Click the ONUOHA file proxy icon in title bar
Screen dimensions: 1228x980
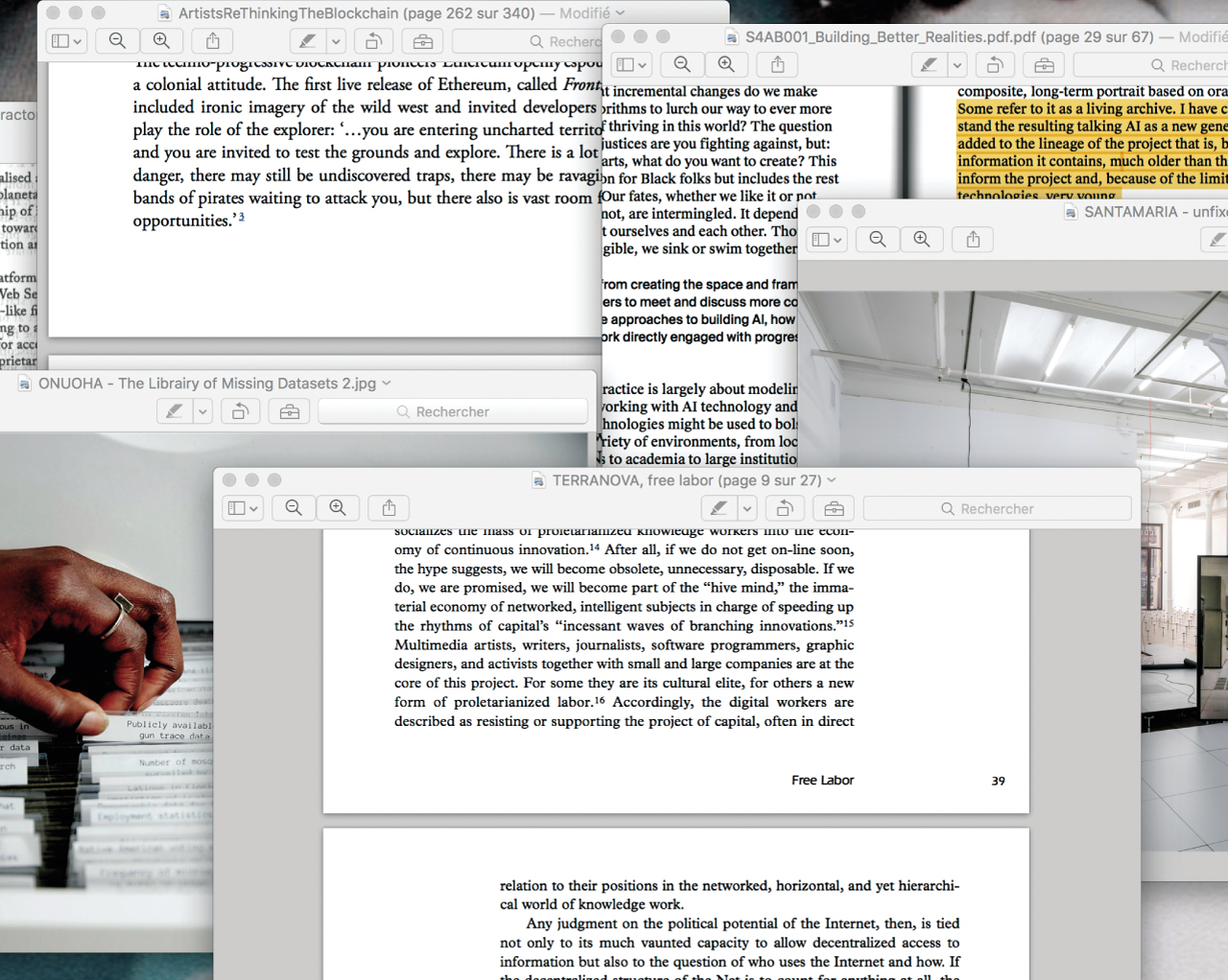[26, 384]
